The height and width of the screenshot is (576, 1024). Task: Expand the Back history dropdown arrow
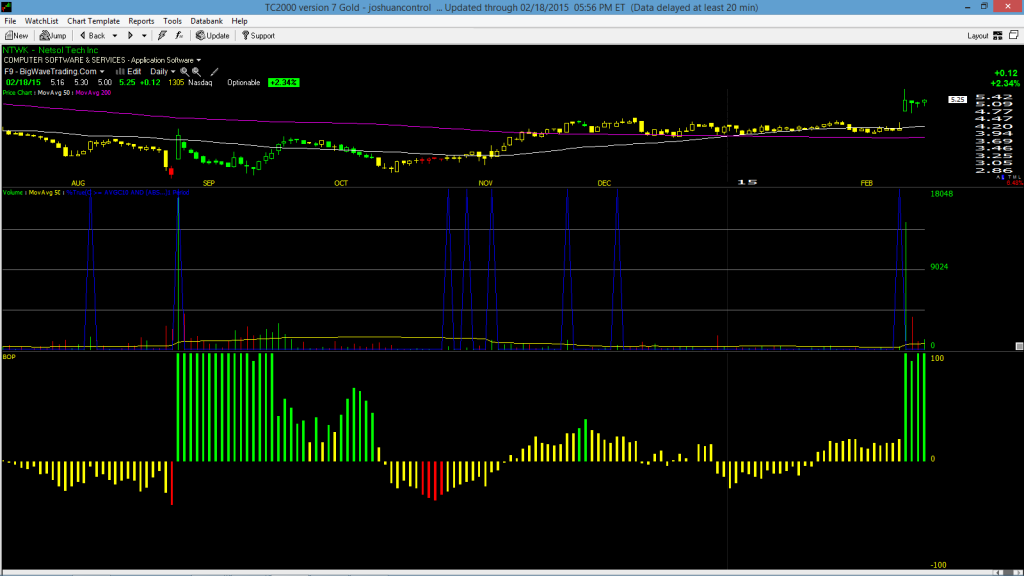tap(114, 36)
